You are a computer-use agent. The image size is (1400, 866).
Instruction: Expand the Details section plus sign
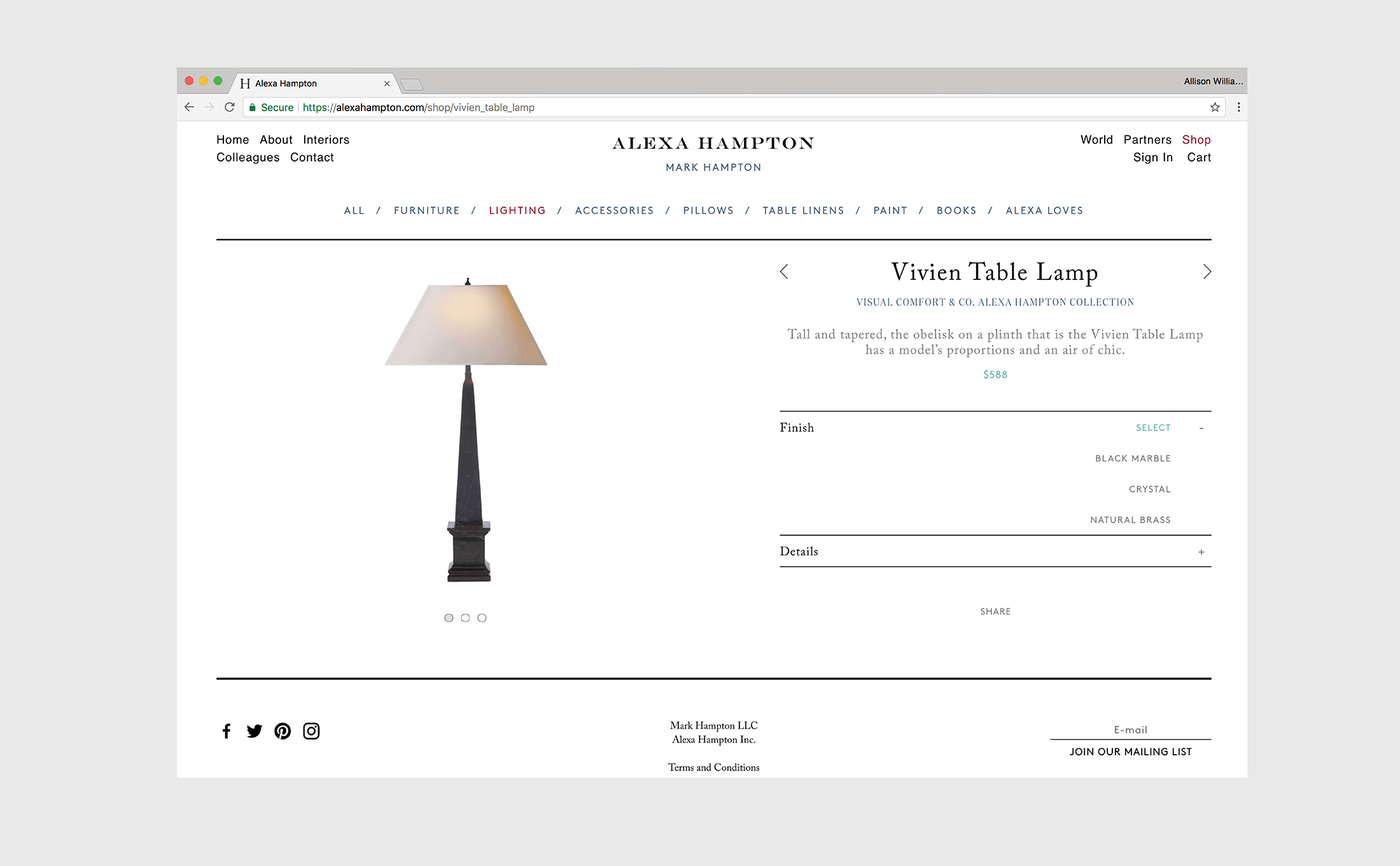coord(1201,552)
